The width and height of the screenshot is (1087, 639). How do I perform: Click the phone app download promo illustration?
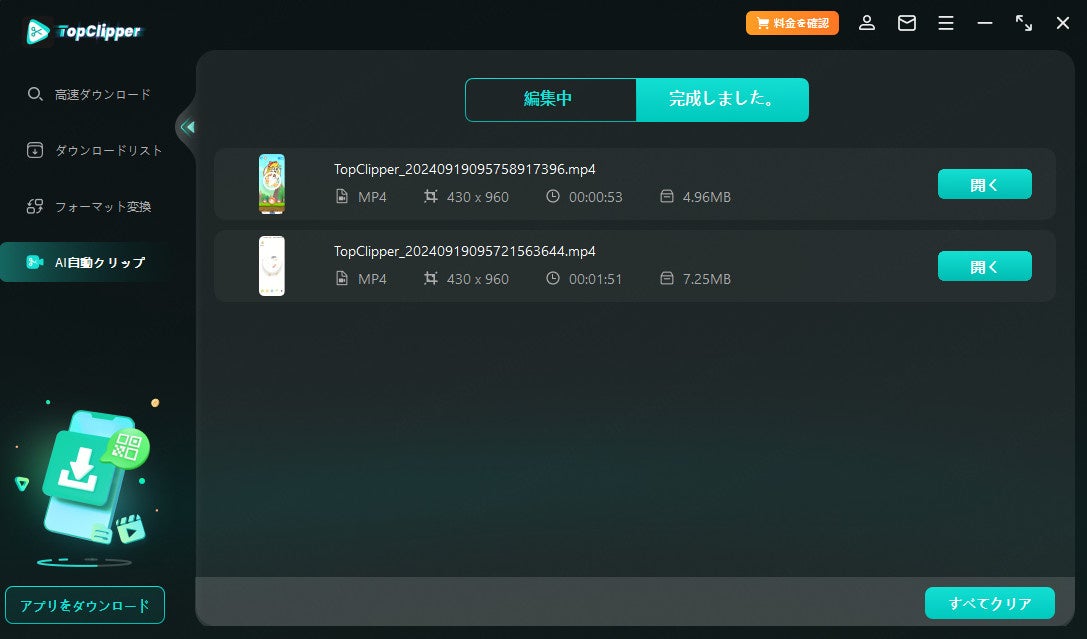tap(87, 483)
